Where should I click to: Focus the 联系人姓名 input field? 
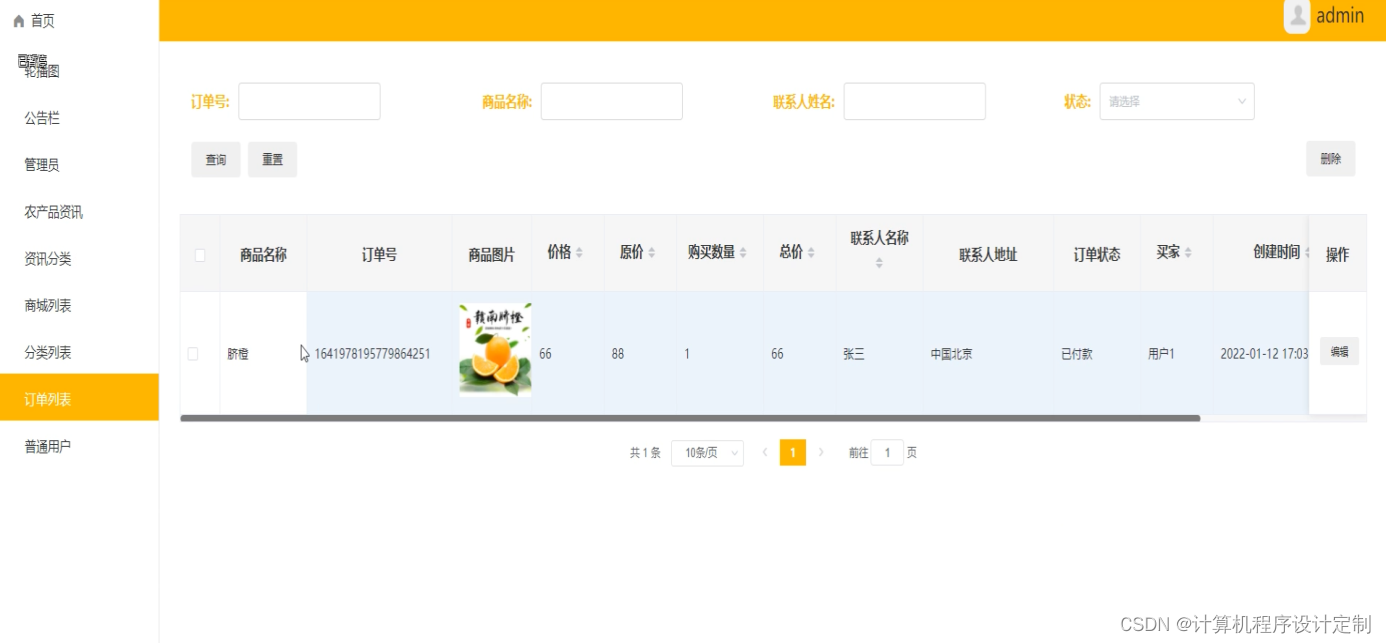coord(915,101)
